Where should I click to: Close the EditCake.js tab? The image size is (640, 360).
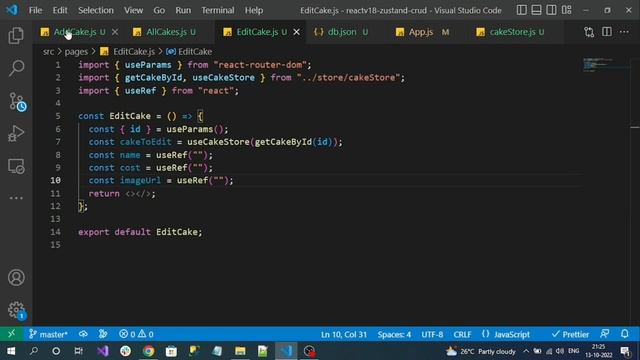tap(297, 32)
